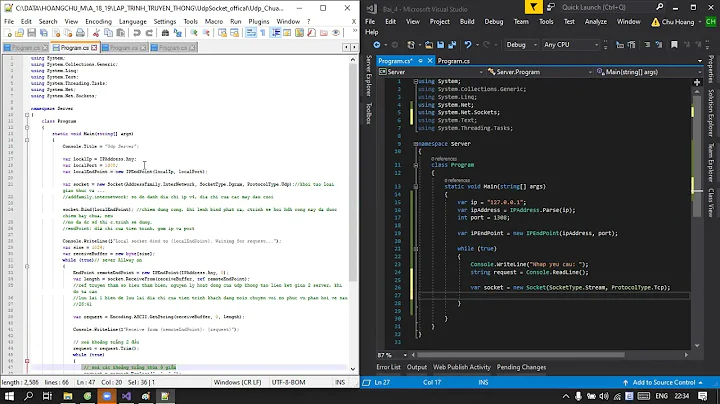Click Visual Studio horizontal scrollbar thumb
Screen dimensions: 720x404
(x=520, y=355)
